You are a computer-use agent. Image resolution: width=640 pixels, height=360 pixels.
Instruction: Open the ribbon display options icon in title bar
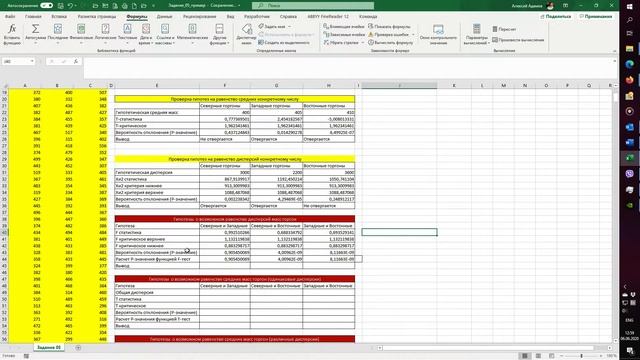[x=565, y=6]
